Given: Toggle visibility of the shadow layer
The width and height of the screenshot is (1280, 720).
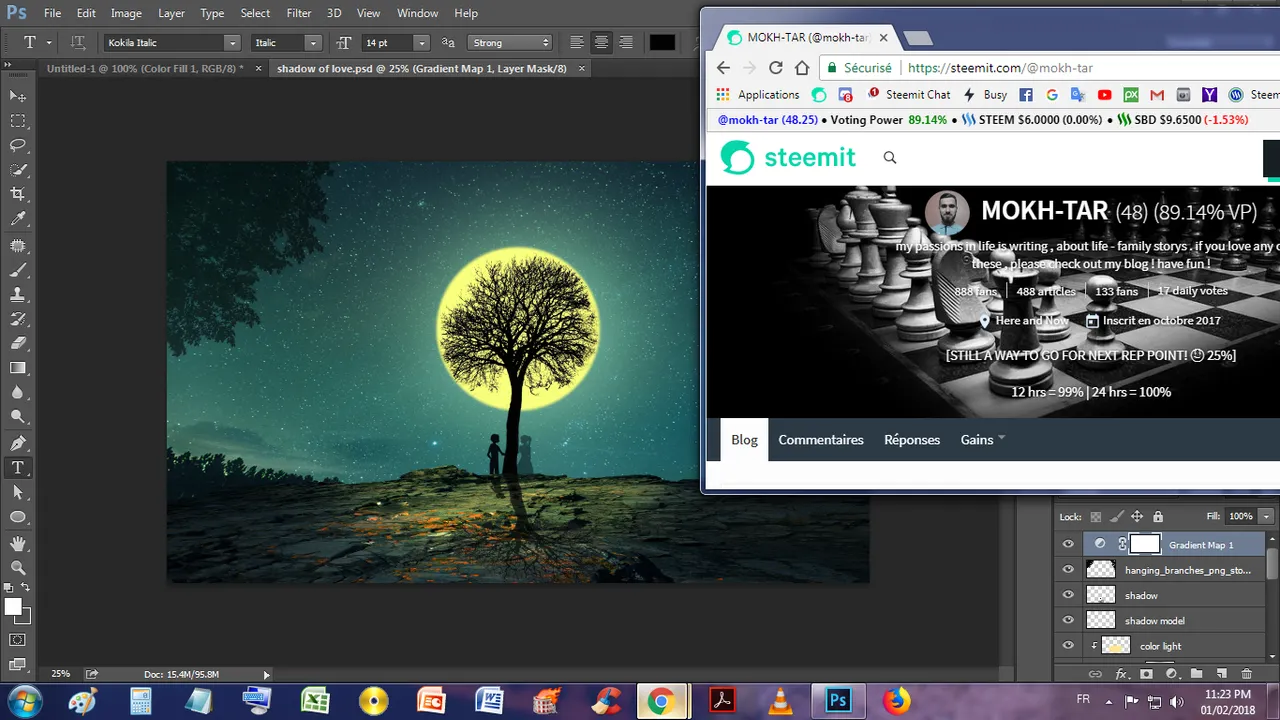Looking at the screenshot, I should click(1068, 595).
